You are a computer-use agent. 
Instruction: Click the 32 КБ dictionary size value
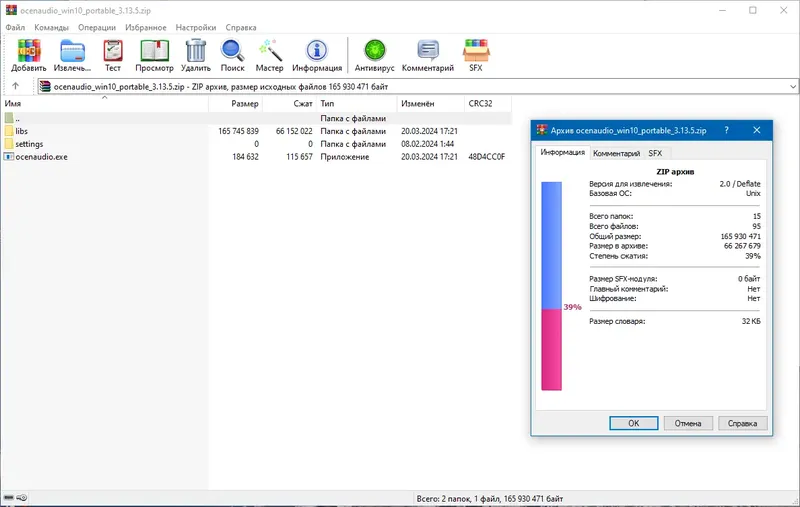[x=751, y=321]
